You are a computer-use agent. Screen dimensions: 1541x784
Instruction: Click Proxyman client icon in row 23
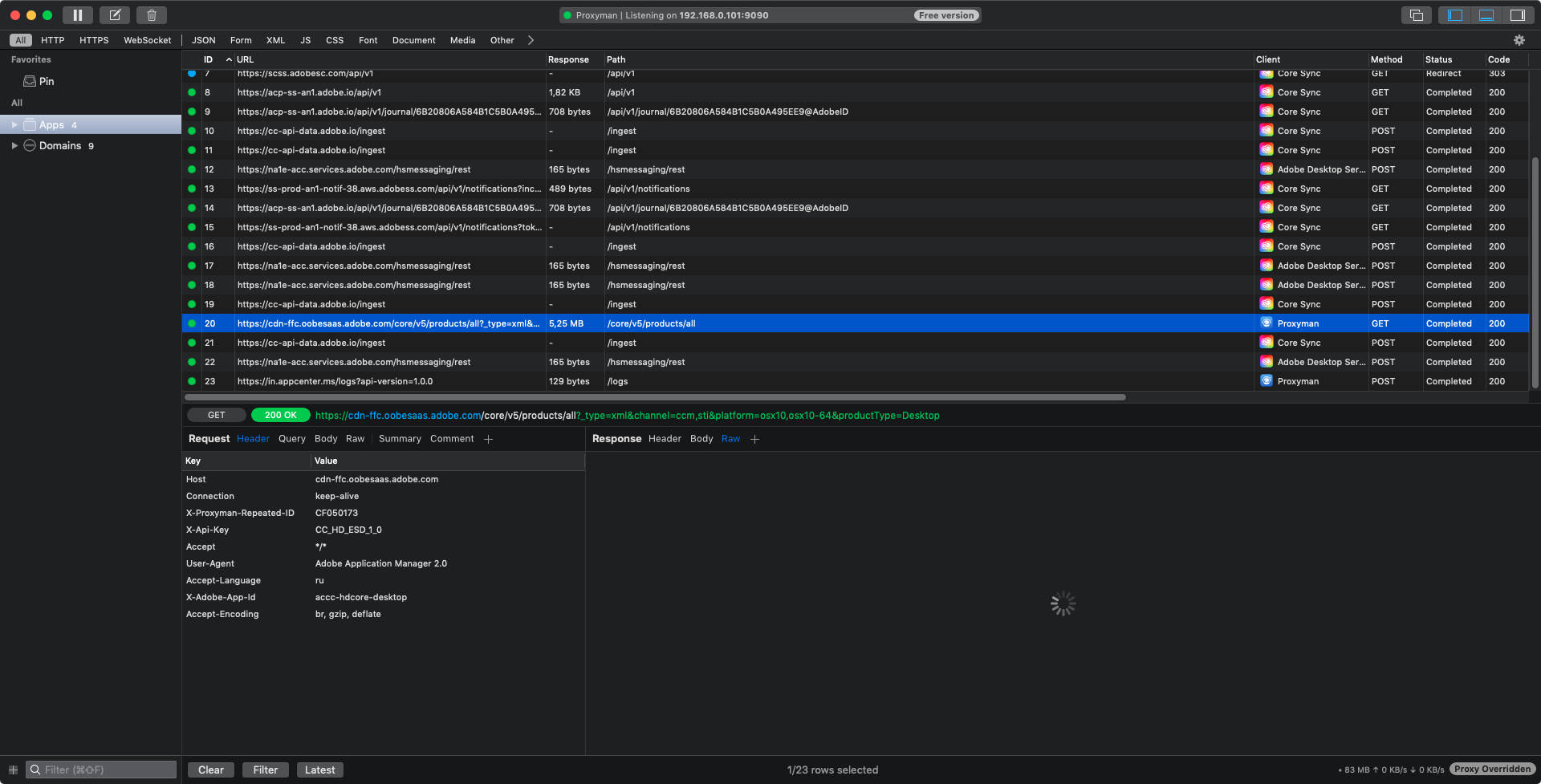tap(1267, 381)
